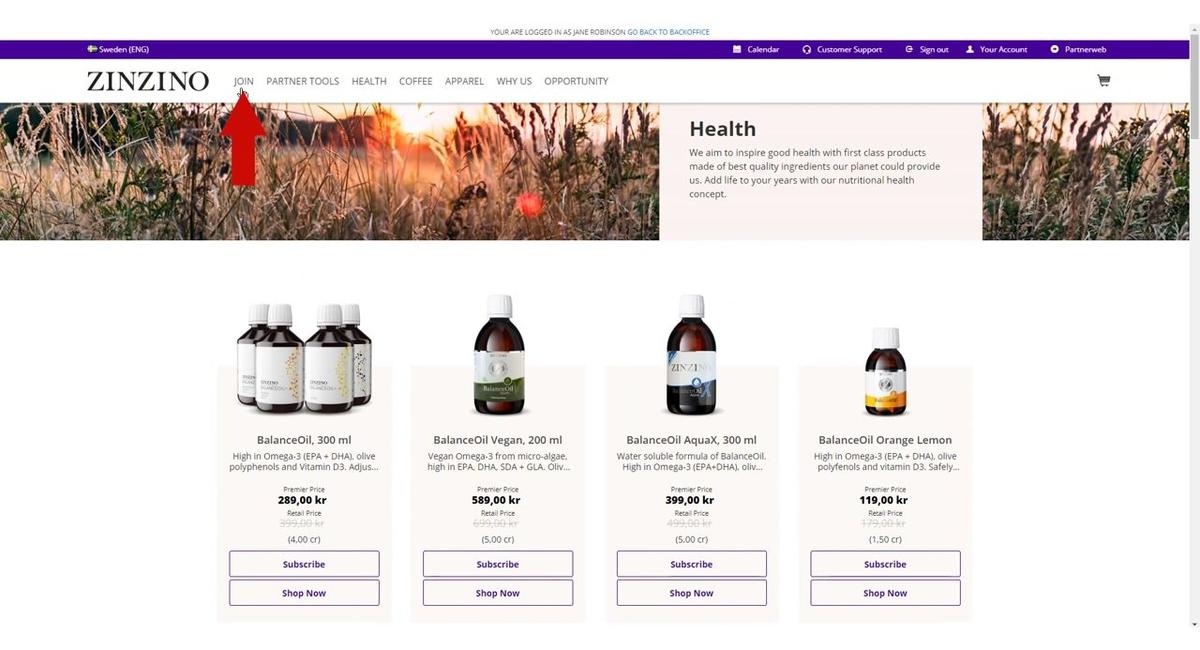1200x650 pixels.
Task: Select the COFFEE navigation item
Action: tap(416, 81)
